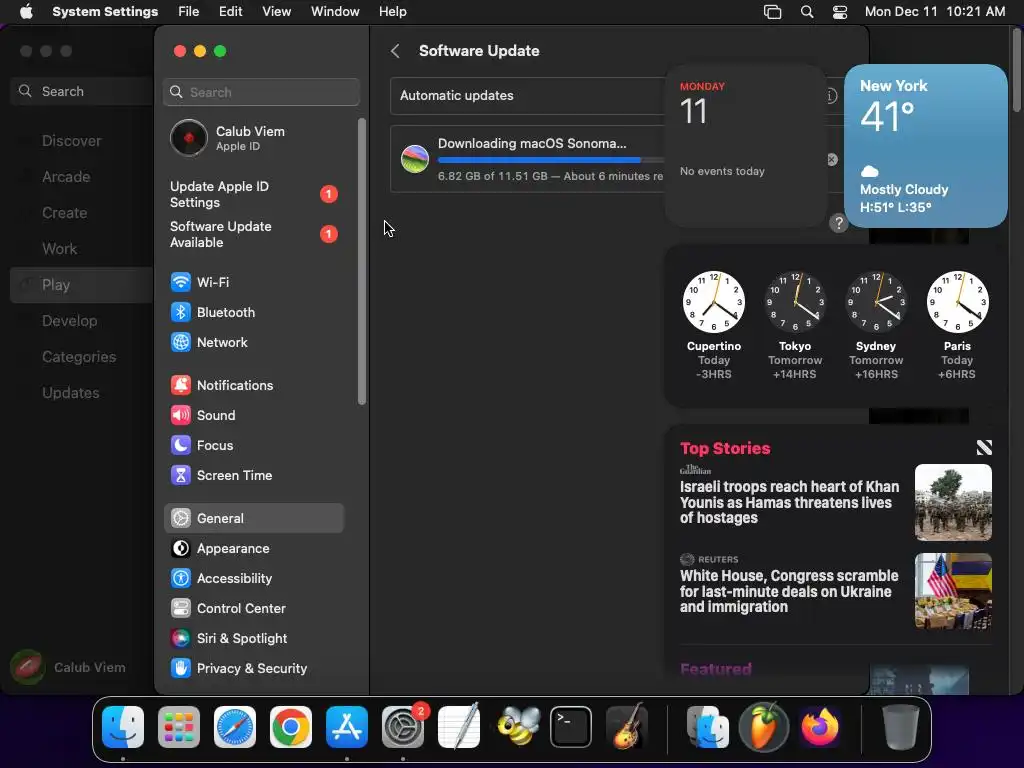The width and height of the screenshot is (1024, 768).
Task: Open Software Update Available notice
Action: [x=253, y=234]
